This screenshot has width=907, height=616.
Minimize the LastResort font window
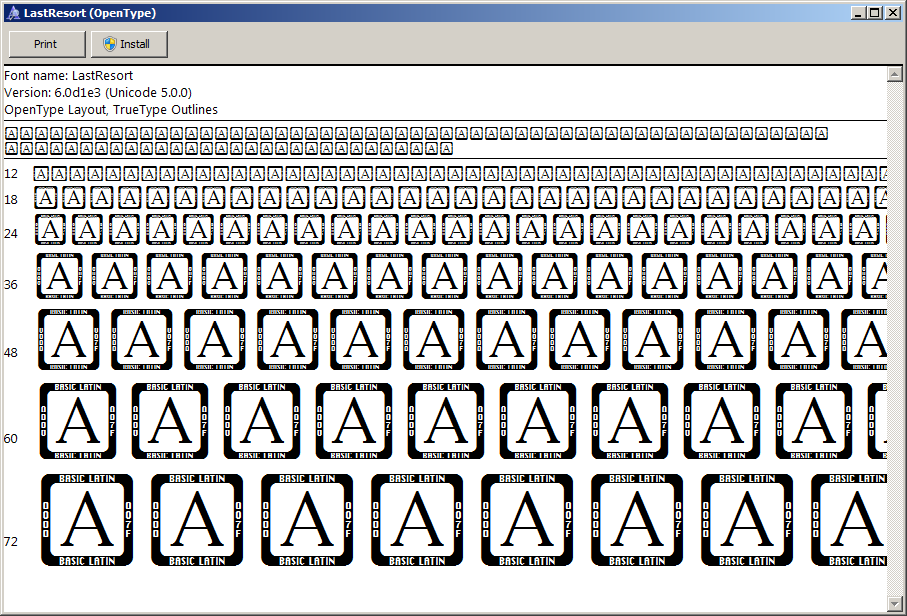click(859, 13)
